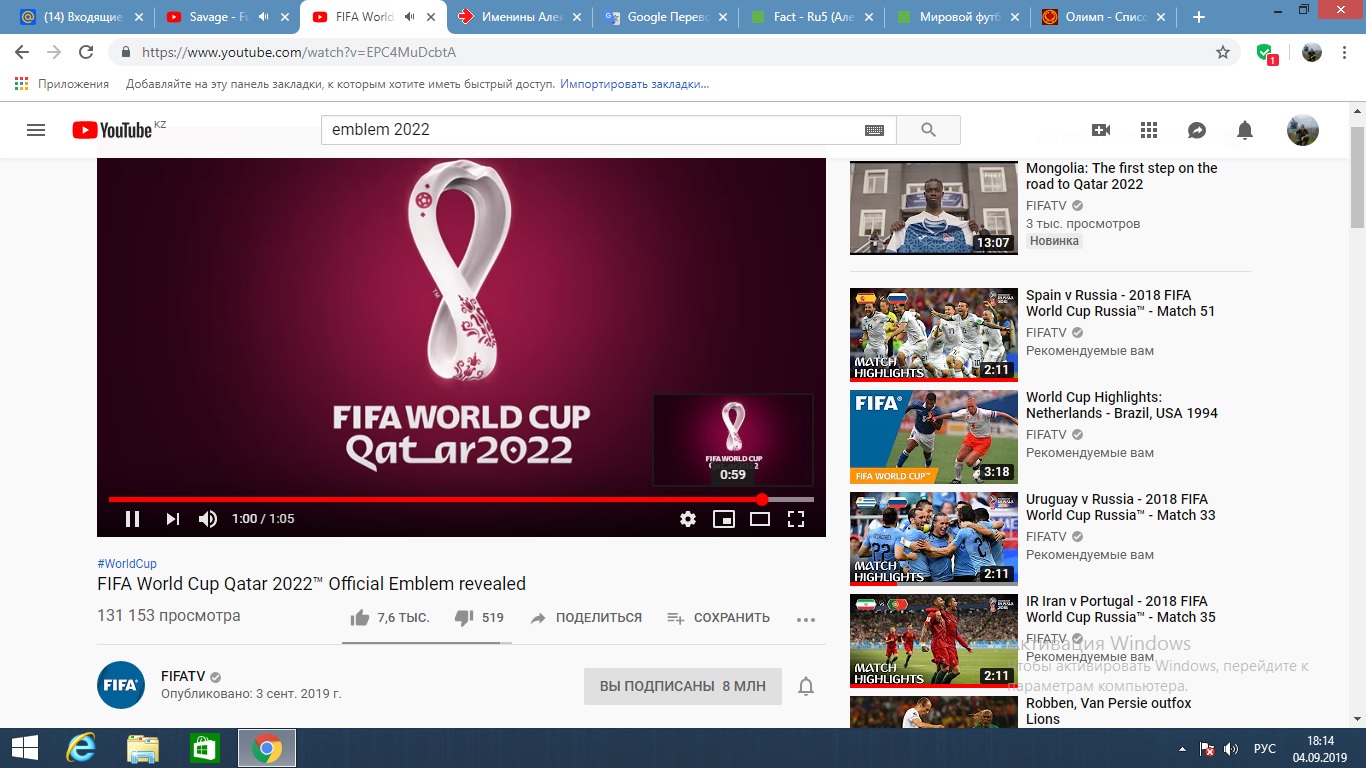The width and height of the screenshot is (1366, 768).
Task: Switch the РУС input language
Action: click(1264, 749)
